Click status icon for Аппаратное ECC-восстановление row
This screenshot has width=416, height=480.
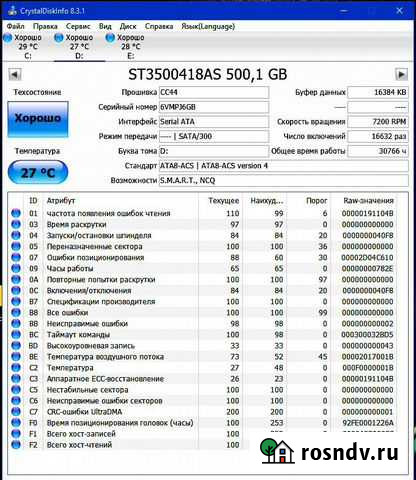(16, 378)
